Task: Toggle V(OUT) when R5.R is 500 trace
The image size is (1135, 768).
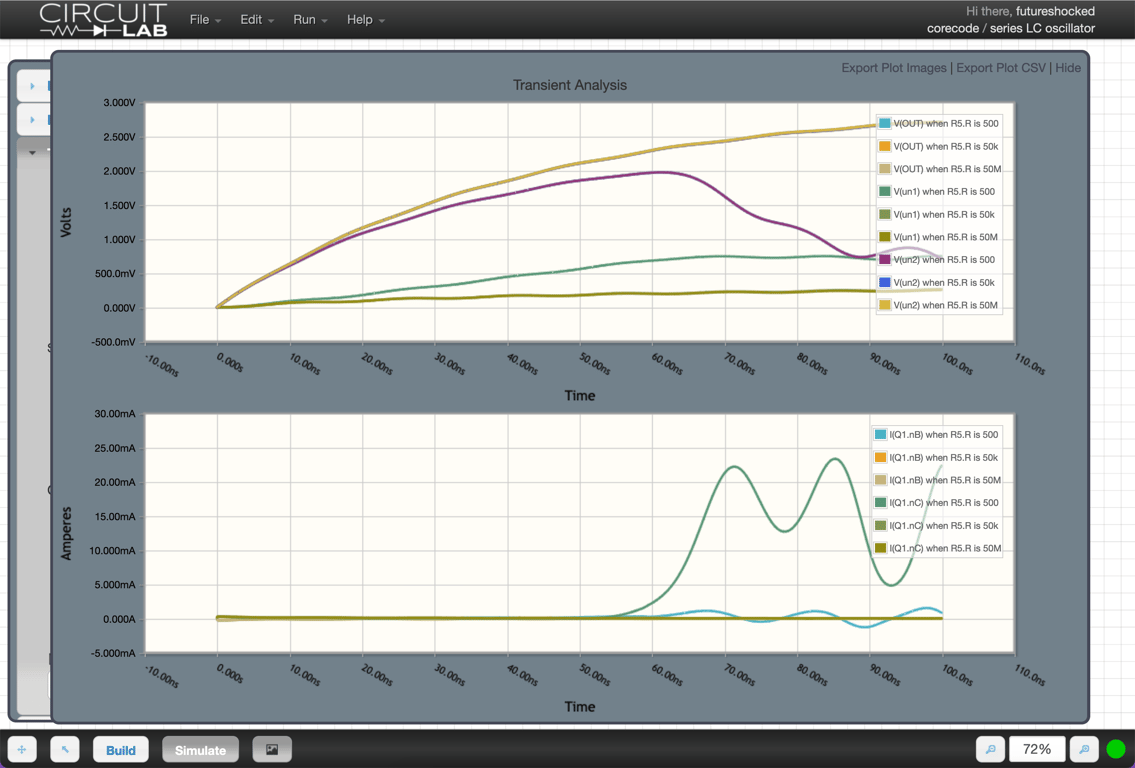Action: pos(945,124)
